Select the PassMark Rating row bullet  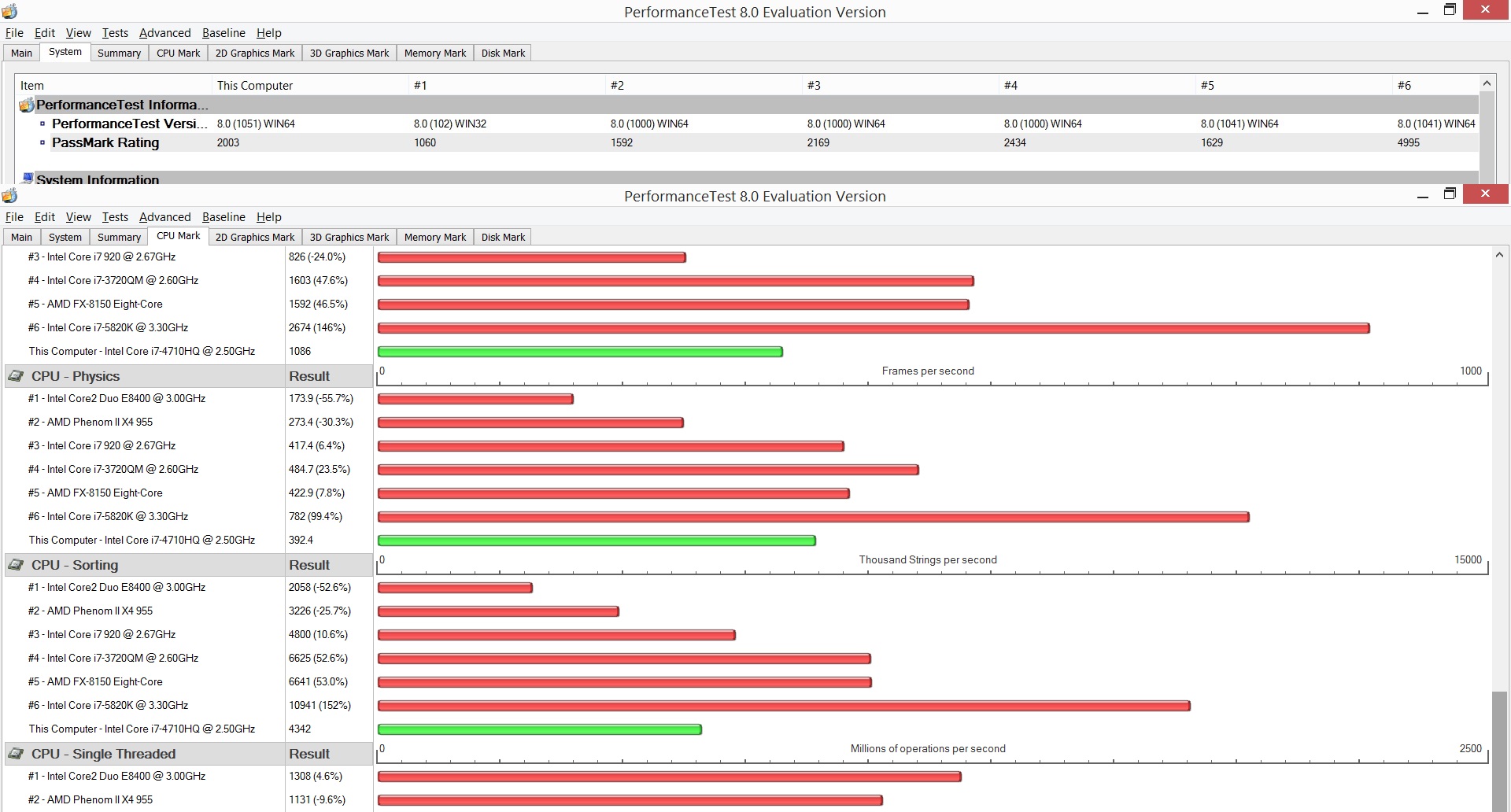[42, 142]
